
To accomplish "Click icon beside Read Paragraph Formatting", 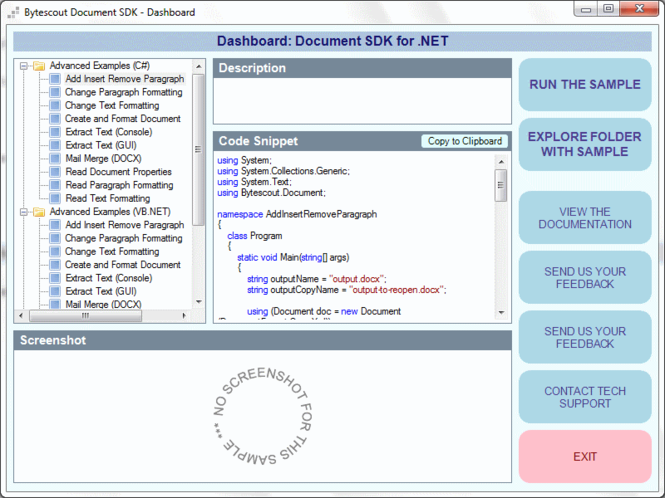I will [55, 185].
